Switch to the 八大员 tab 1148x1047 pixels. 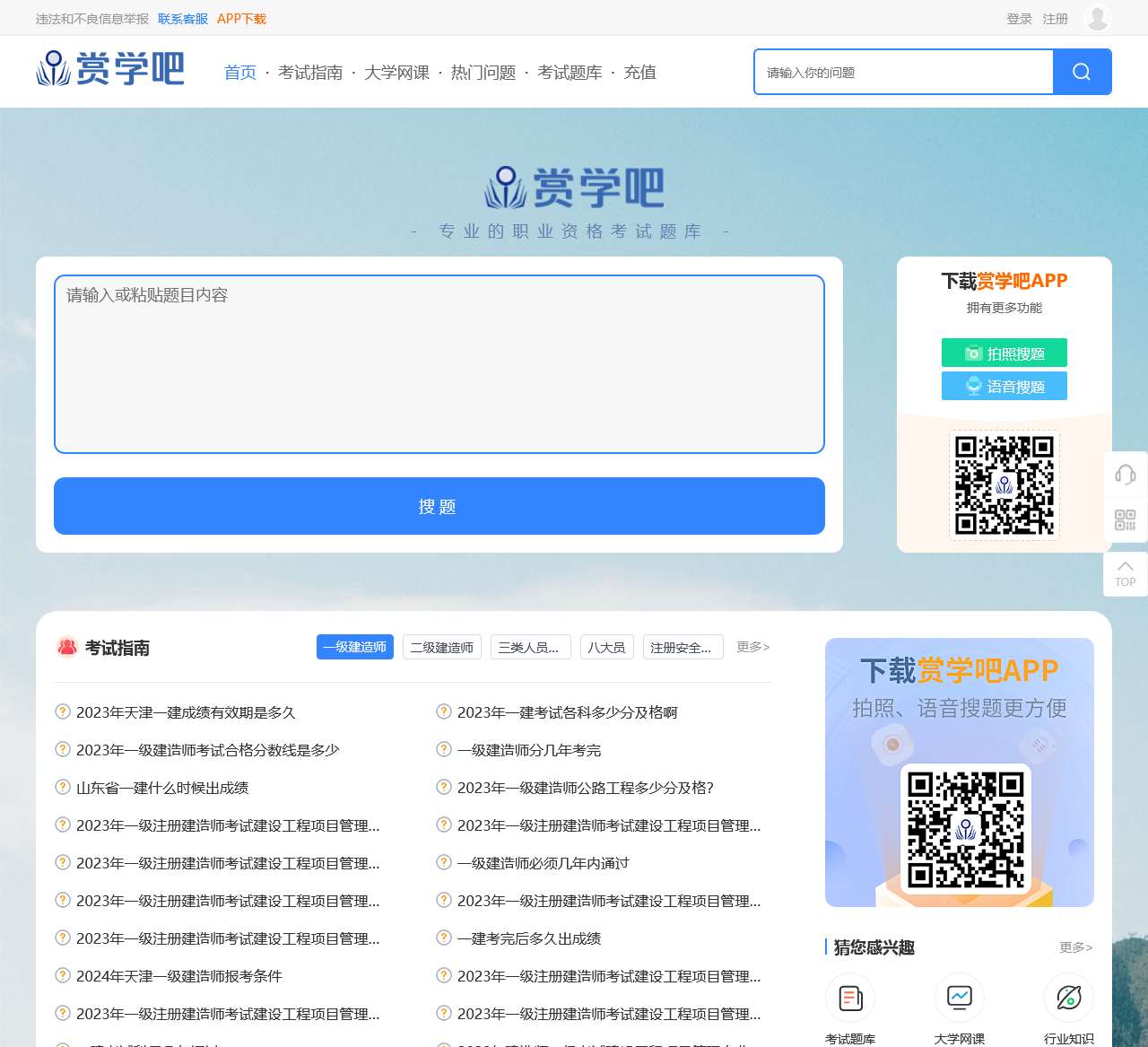pos(607,647)
